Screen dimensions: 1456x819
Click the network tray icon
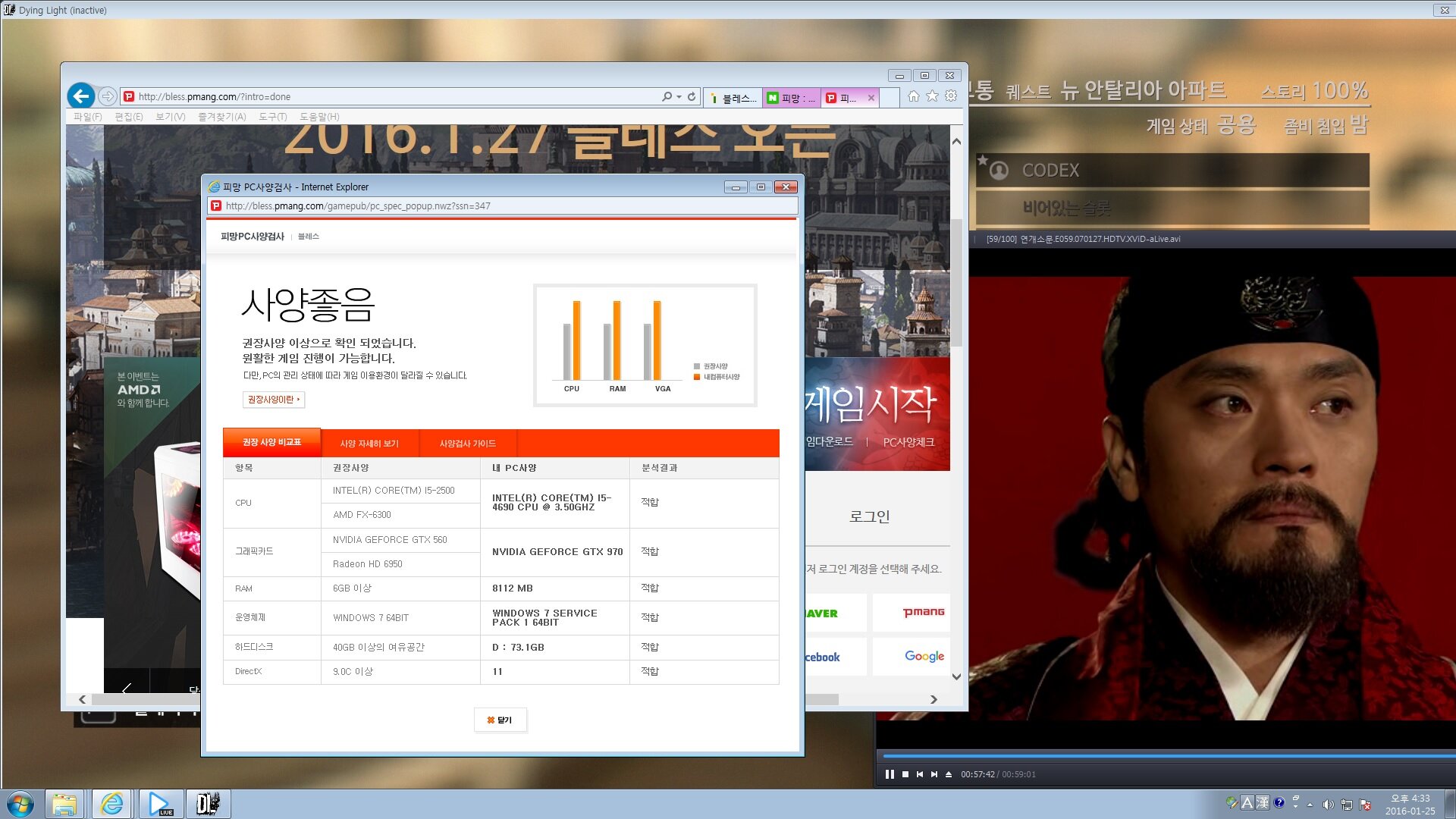tap(1347, 804)
